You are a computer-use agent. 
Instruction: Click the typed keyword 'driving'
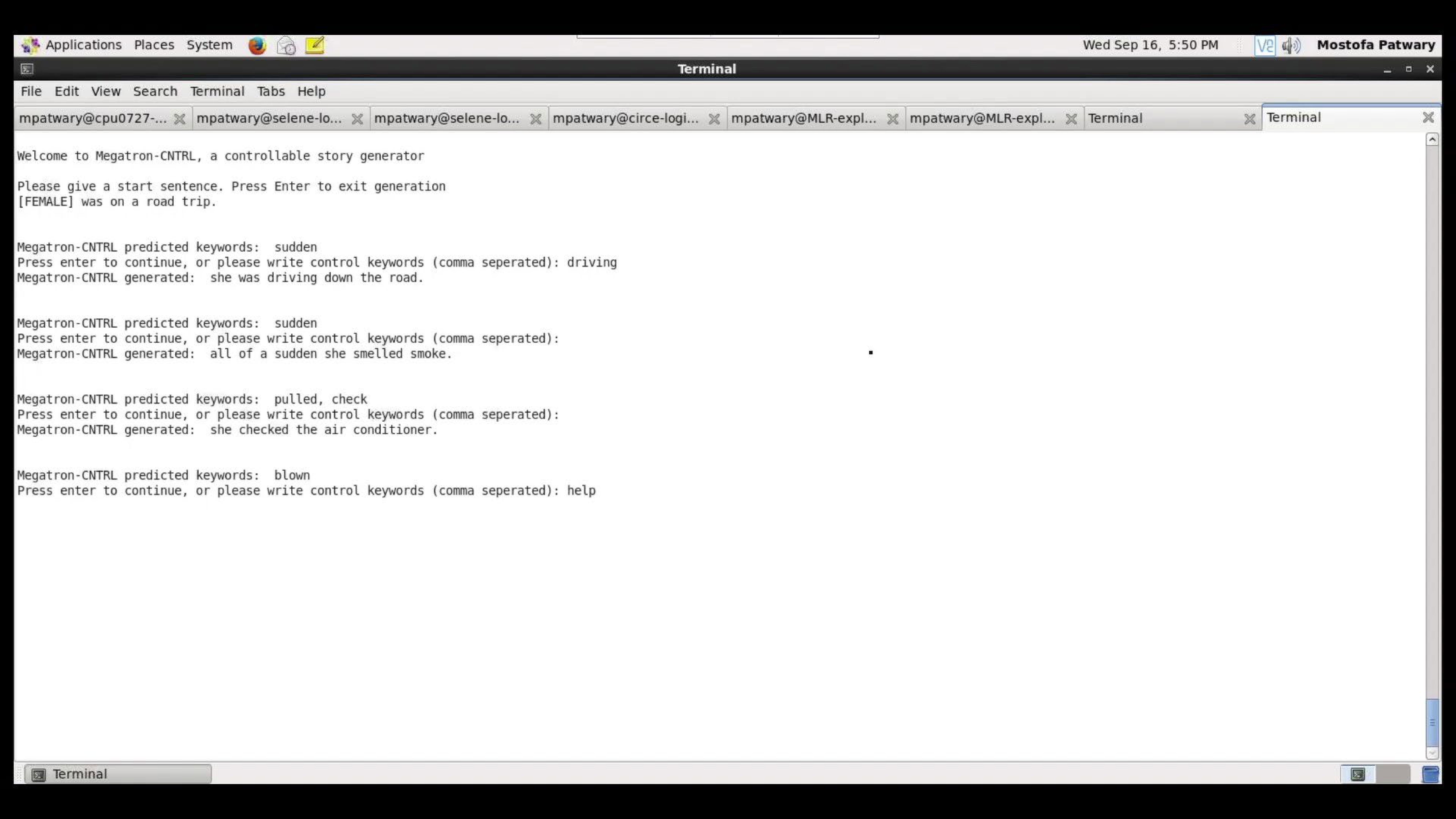coord(592,263)
